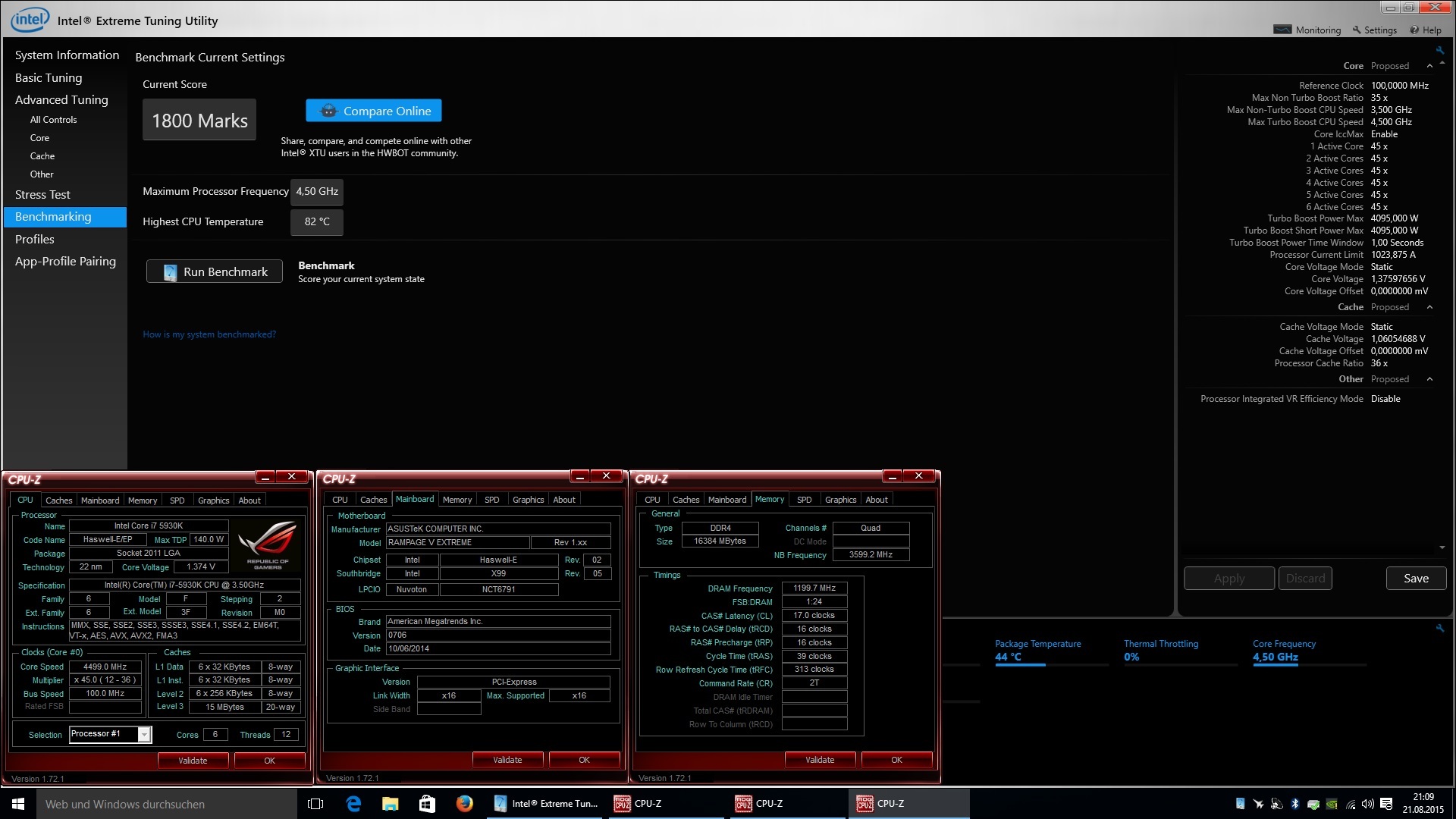Click airplane mode tray icon
The width and height of the screenshot is (1456, 819).
coord(1259,804)
